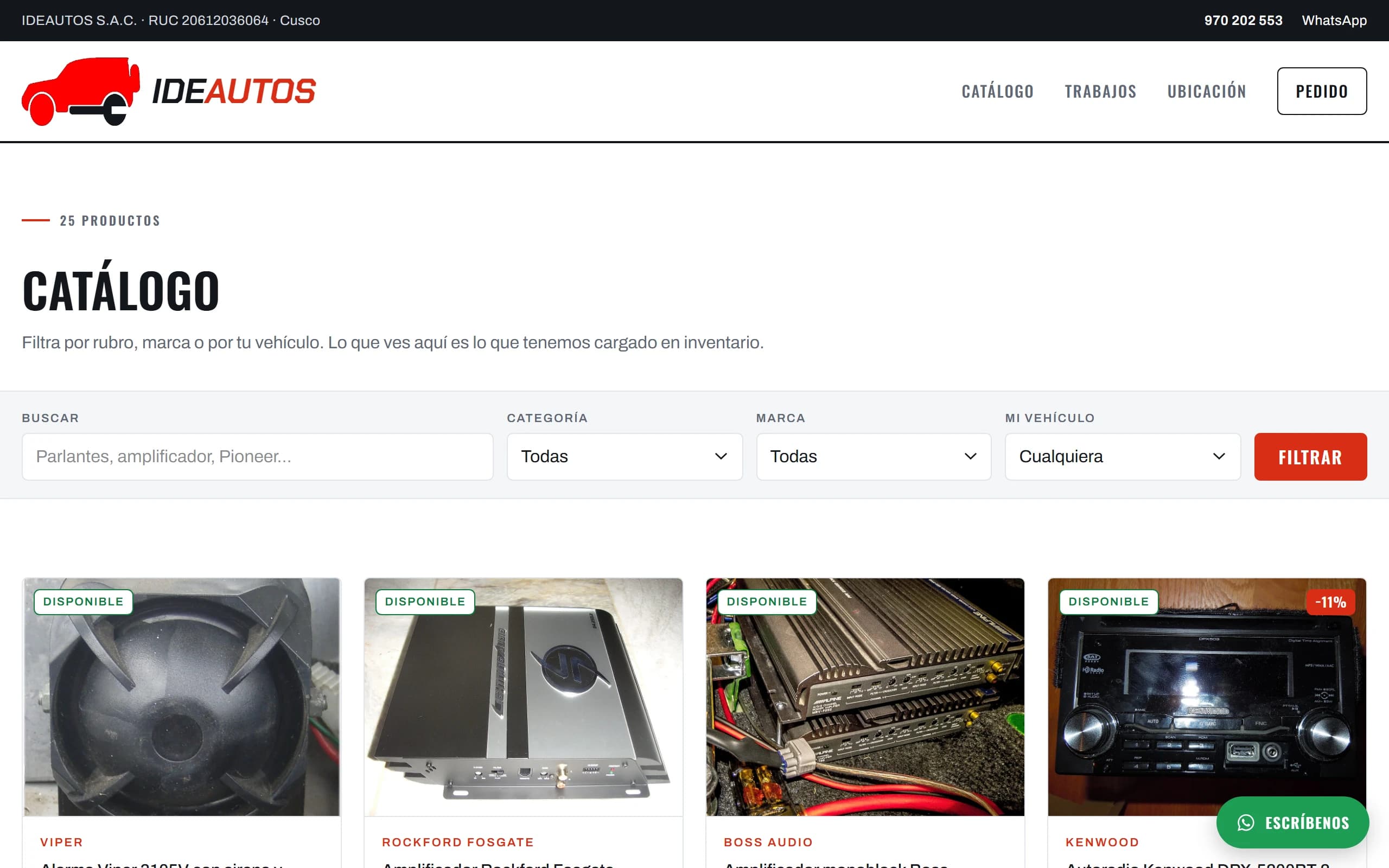This screenshot has height=868, width=1389.
Task: Click the Escríbenos WhatsApp floating button
Action: [1292, 822]
